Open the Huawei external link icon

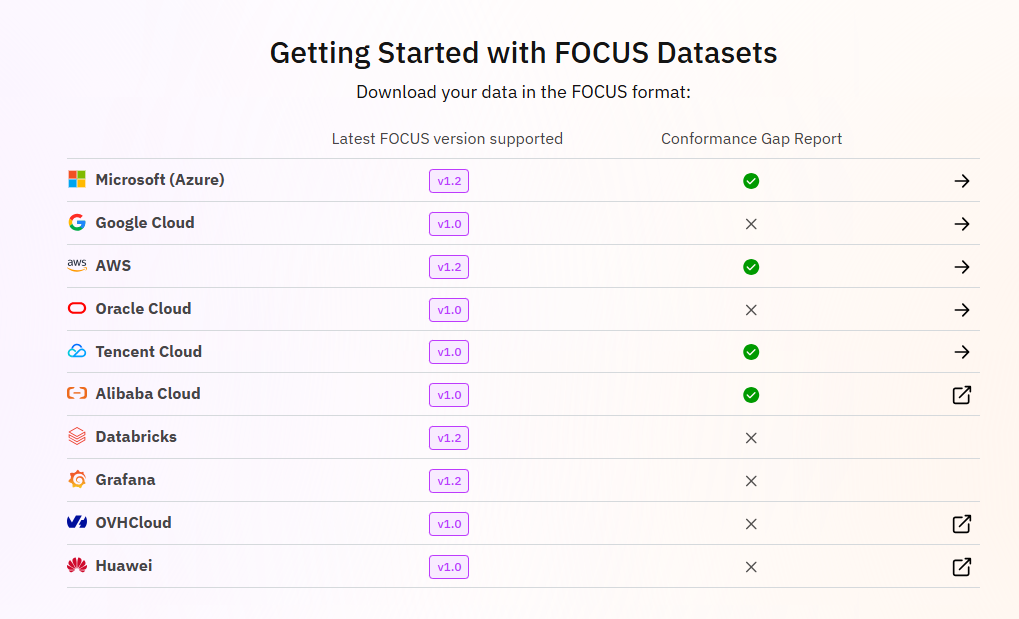[962, 567]
